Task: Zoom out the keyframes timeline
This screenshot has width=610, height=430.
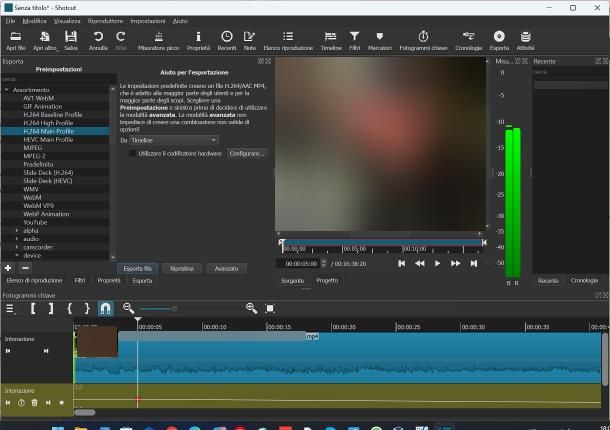Action: [x=128, y=309]
